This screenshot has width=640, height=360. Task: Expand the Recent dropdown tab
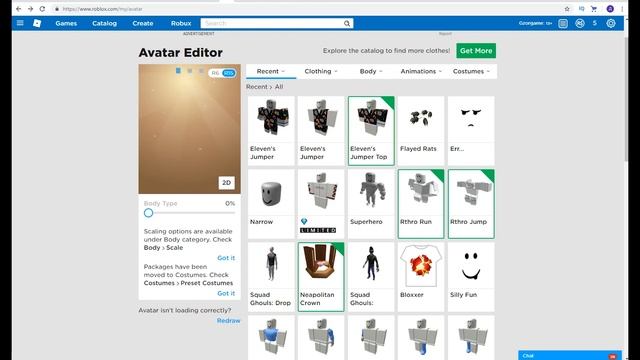coord(271,71)
